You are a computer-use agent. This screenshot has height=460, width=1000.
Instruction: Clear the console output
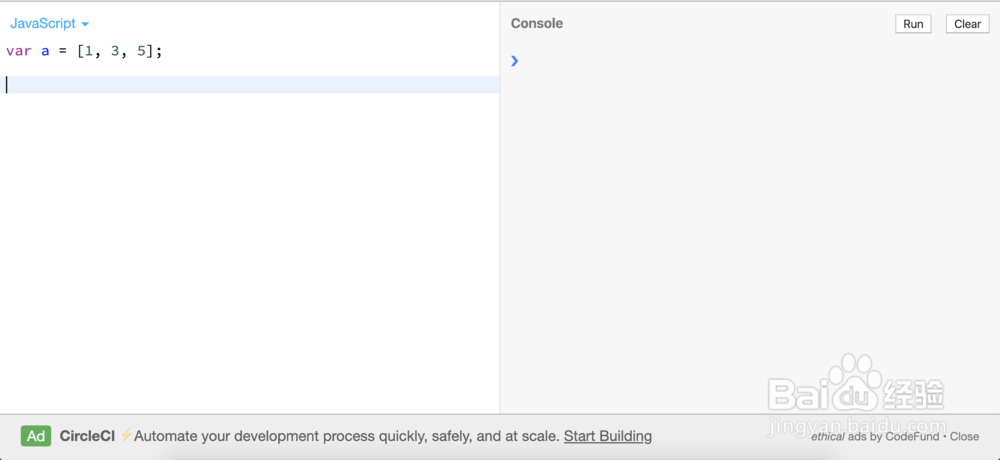[967, 24]
